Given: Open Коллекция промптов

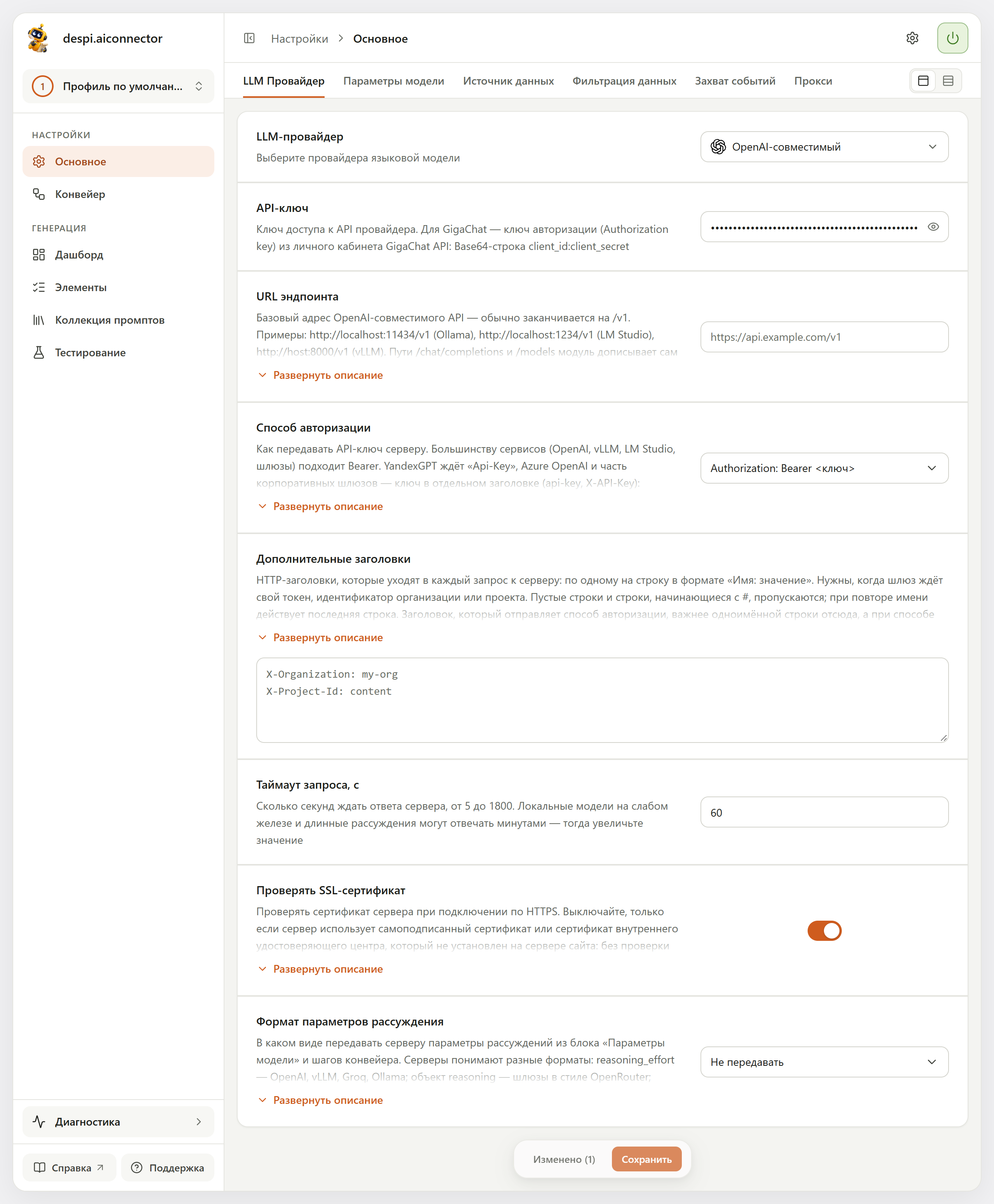Looking at the screenshot, I should point(118,320).
